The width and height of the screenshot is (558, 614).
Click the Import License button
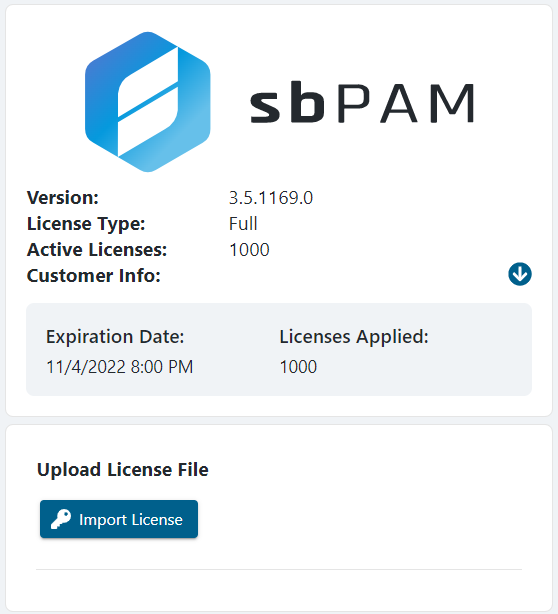119,519
